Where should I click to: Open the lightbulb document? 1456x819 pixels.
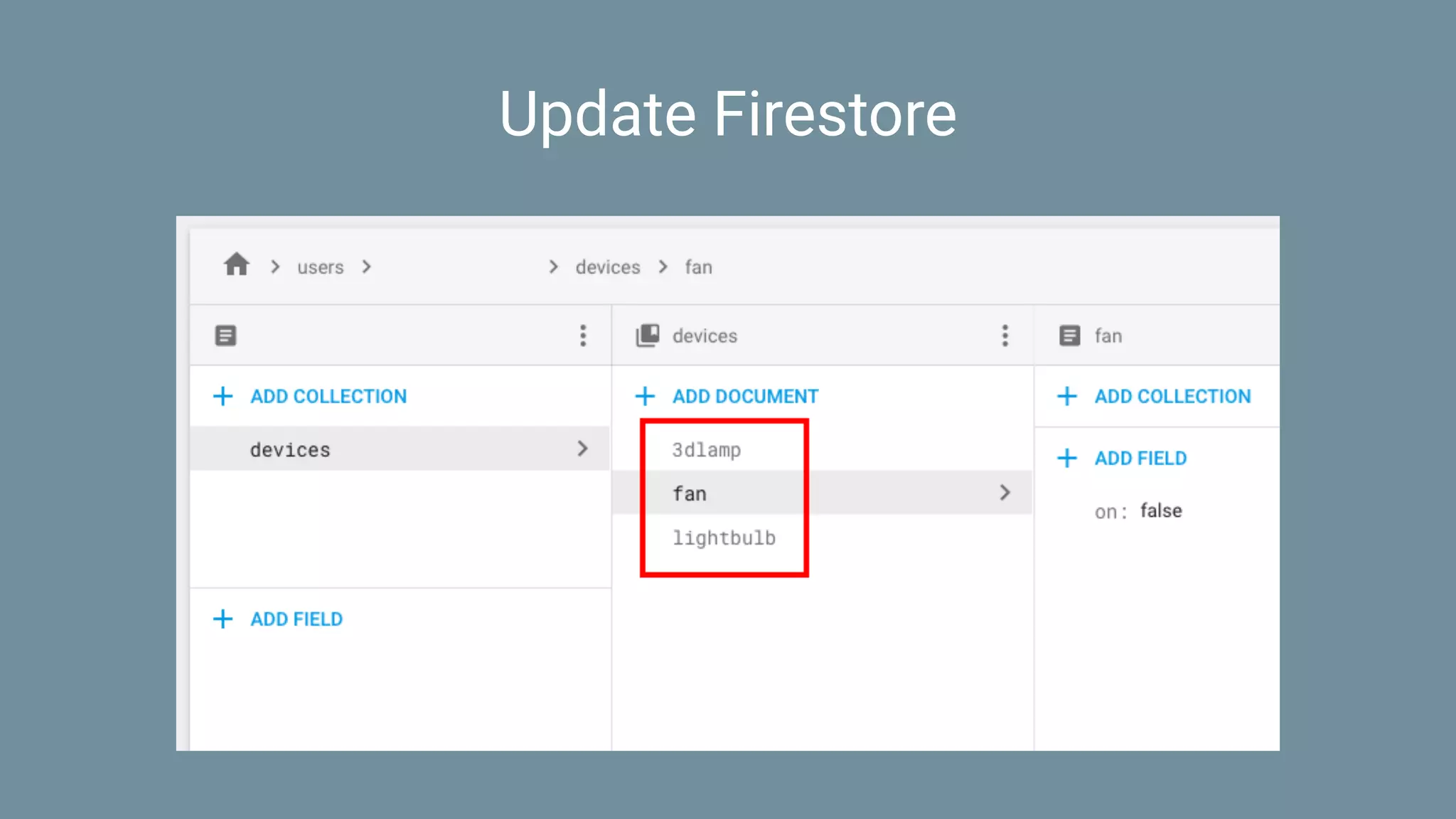pos(724,537)
